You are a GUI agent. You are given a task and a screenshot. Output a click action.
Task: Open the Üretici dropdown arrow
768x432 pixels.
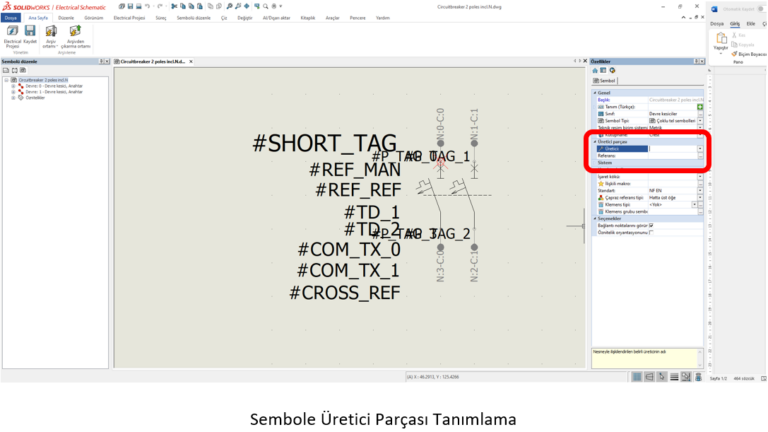tap(700, 149)
